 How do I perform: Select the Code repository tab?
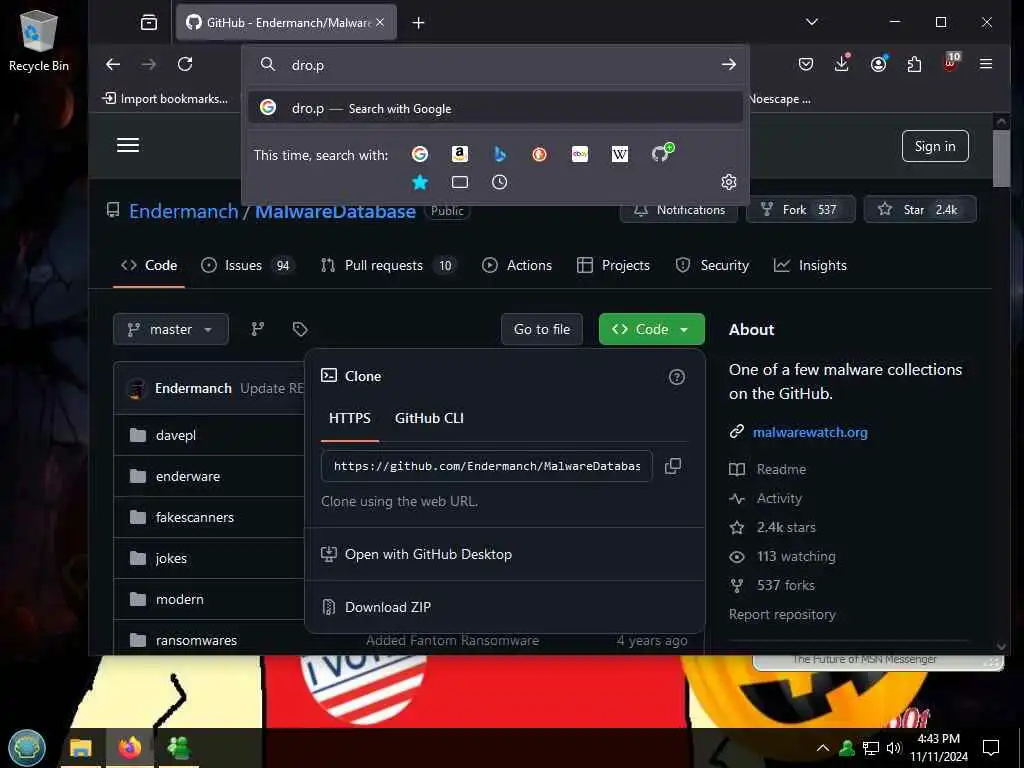point(149,265)
